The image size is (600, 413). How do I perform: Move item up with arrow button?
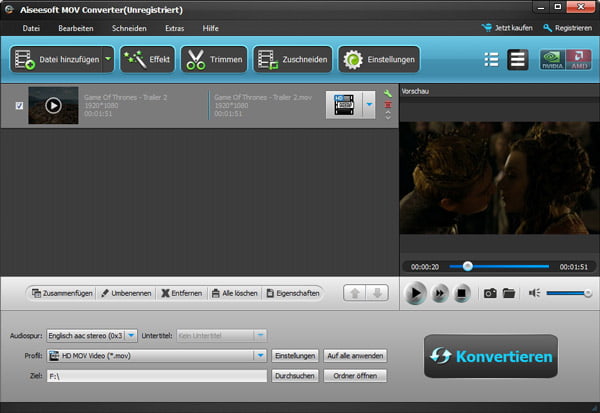(355, 293)
